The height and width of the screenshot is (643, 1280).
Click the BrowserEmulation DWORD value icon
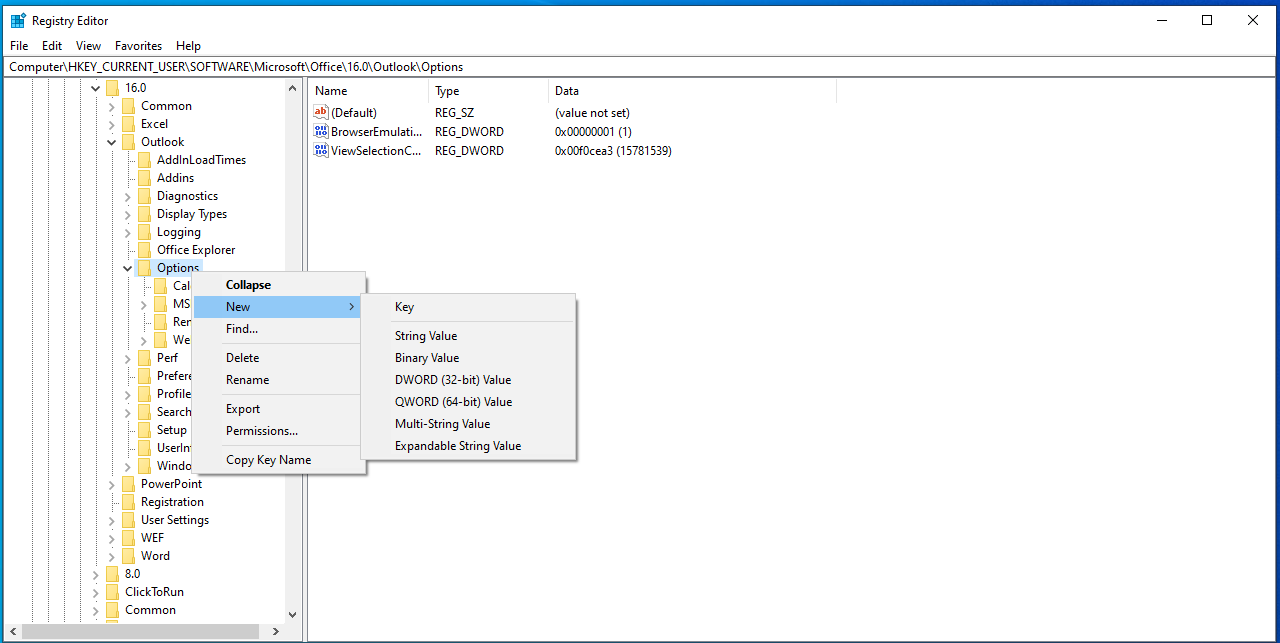(x=321, y=132)
